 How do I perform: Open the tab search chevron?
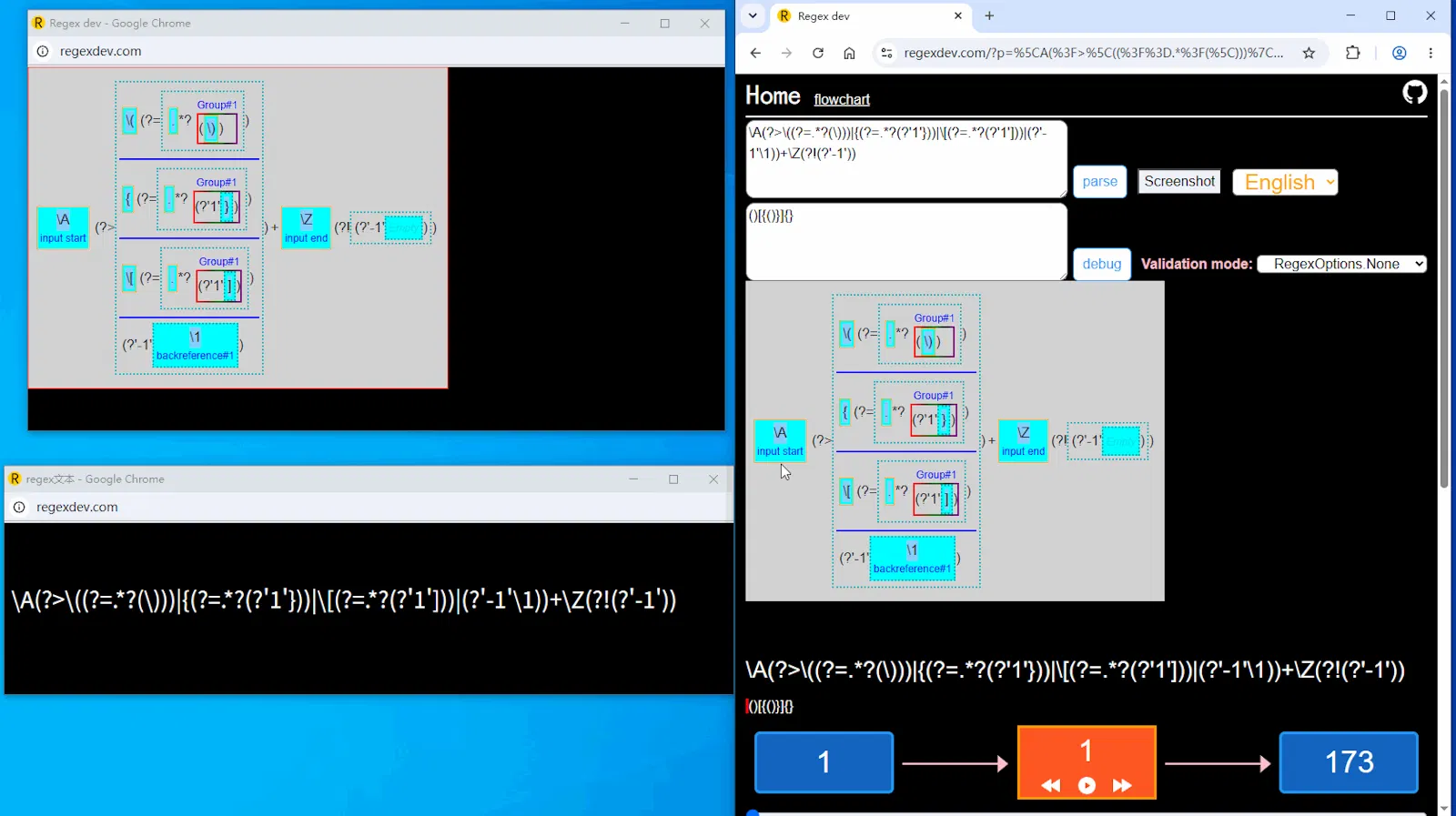point(753,15)
